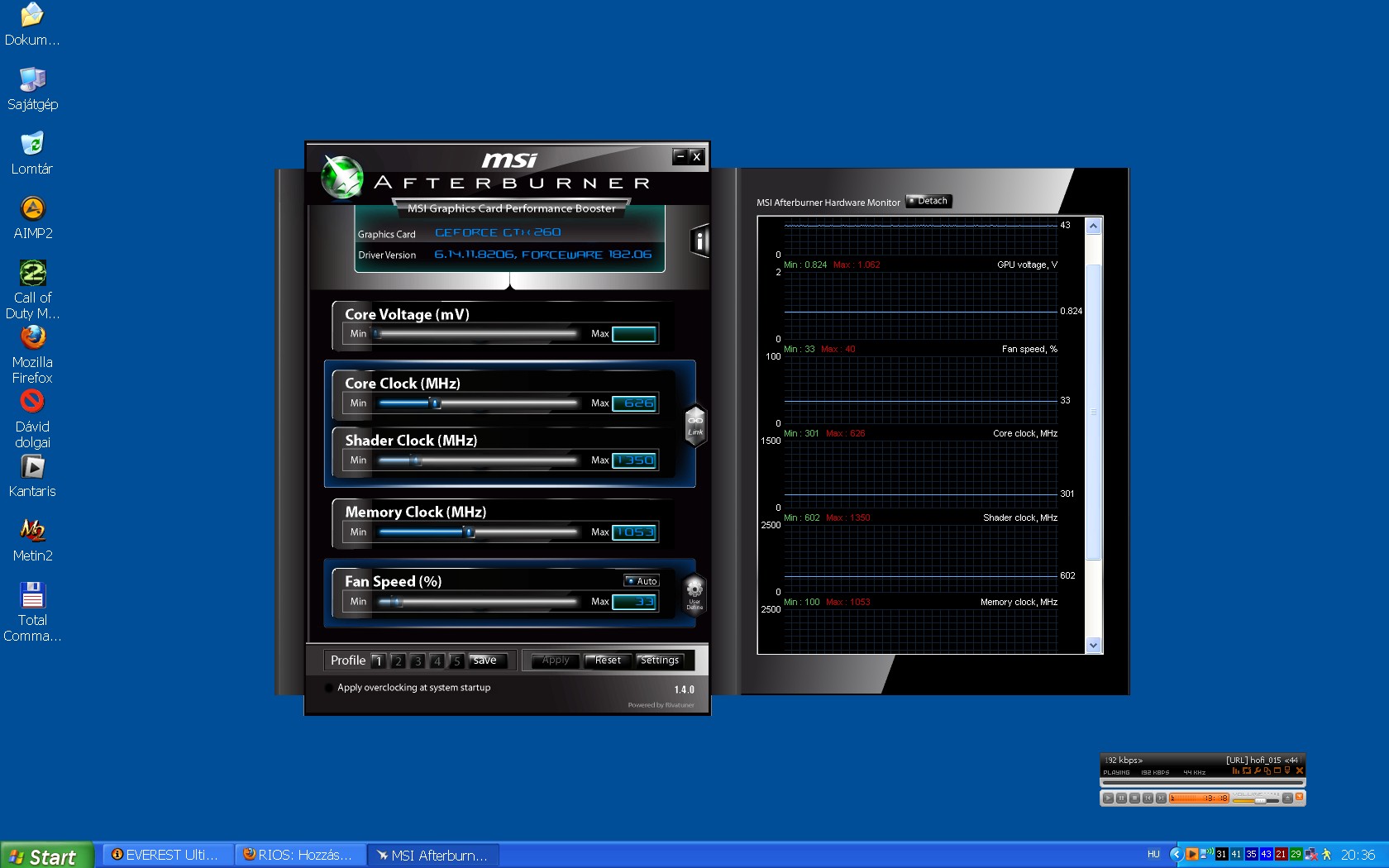
Task: Click the Memory Clock 1053 value field
Action: click(634, 532)
